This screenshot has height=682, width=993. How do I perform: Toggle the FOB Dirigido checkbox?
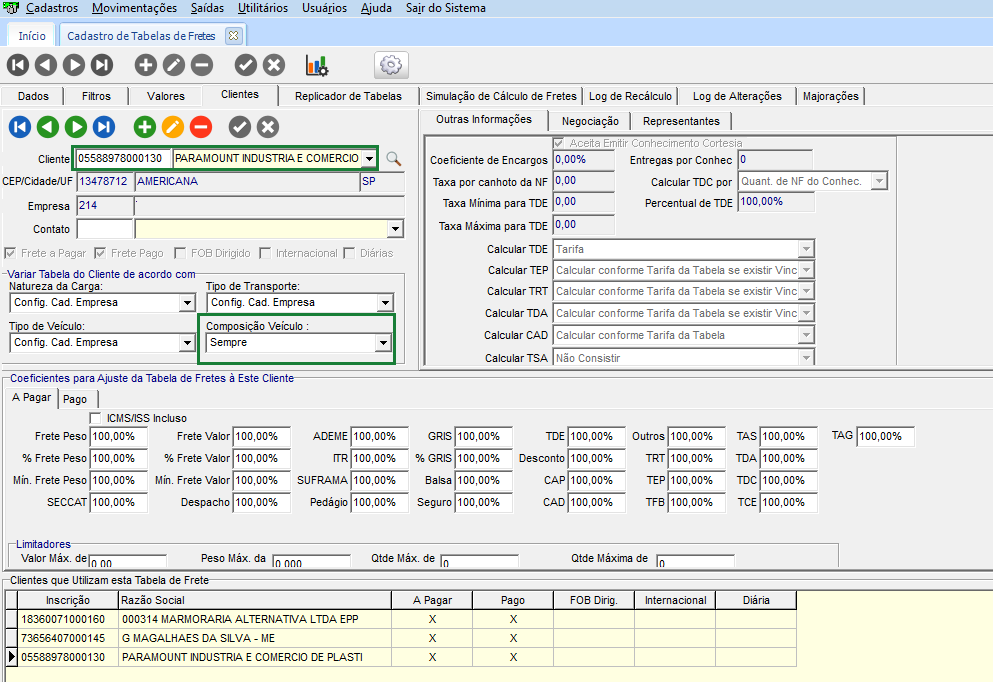[181, 253]
